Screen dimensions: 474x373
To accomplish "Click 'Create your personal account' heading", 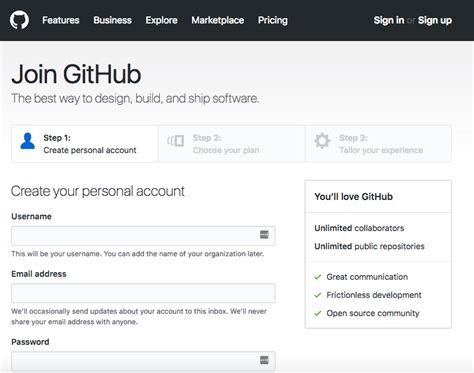I will pyautogui.click(x=98, y=191).
